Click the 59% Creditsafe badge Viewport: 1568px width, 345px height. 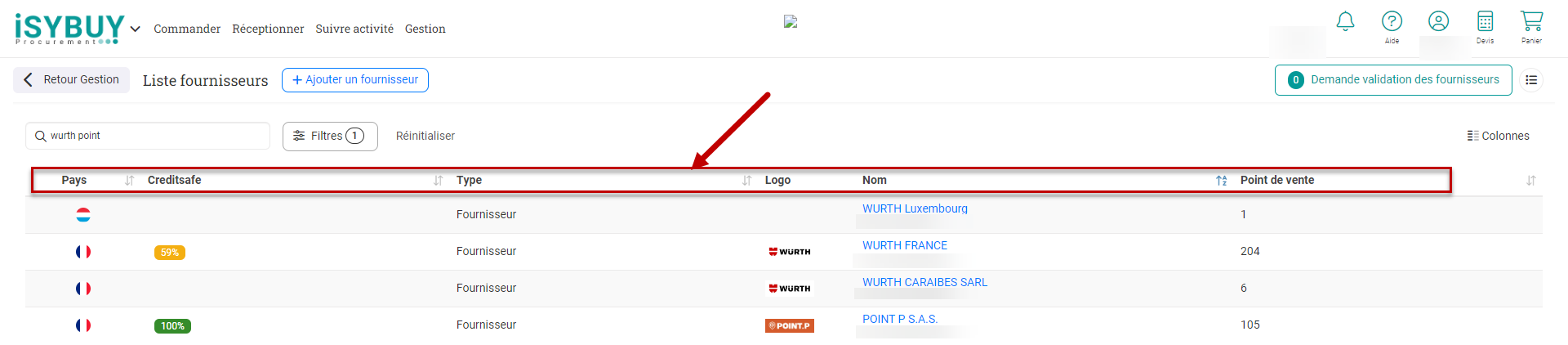point(170,253)
